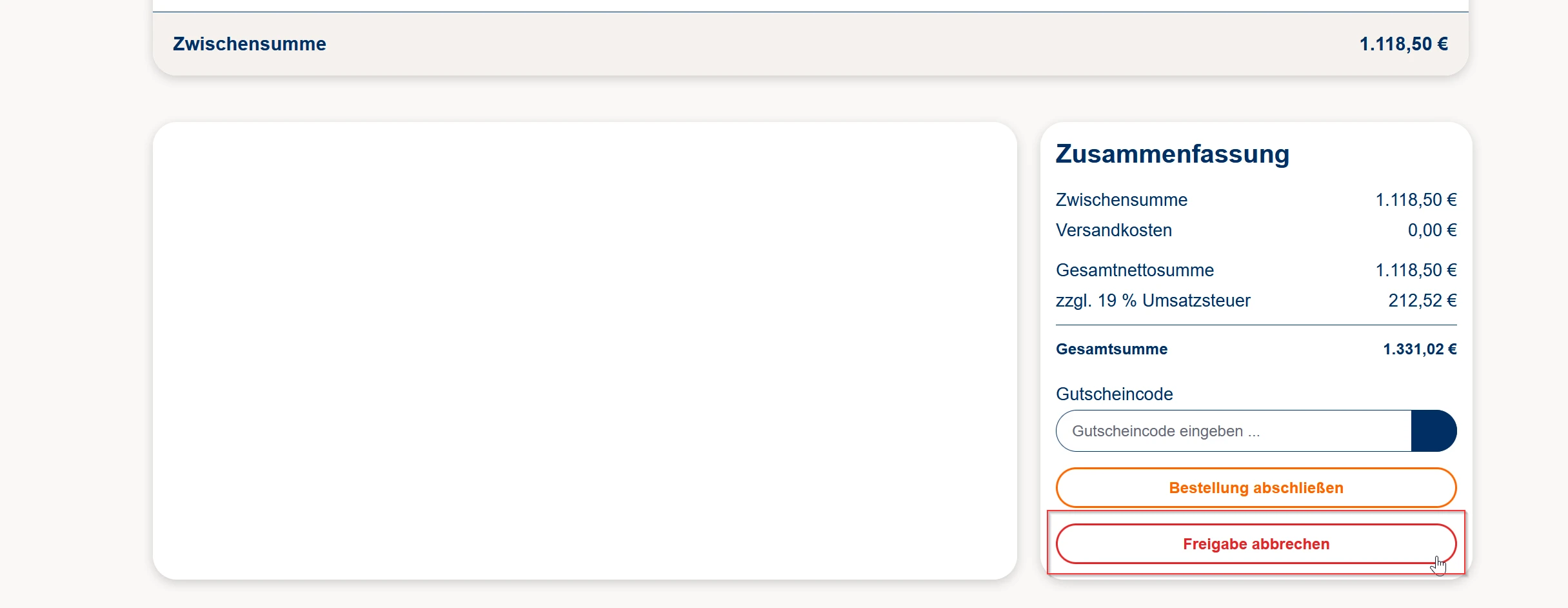
Task: Click the Versandkosten amount 0,00 €
Action: click(x=1431, y=230)
